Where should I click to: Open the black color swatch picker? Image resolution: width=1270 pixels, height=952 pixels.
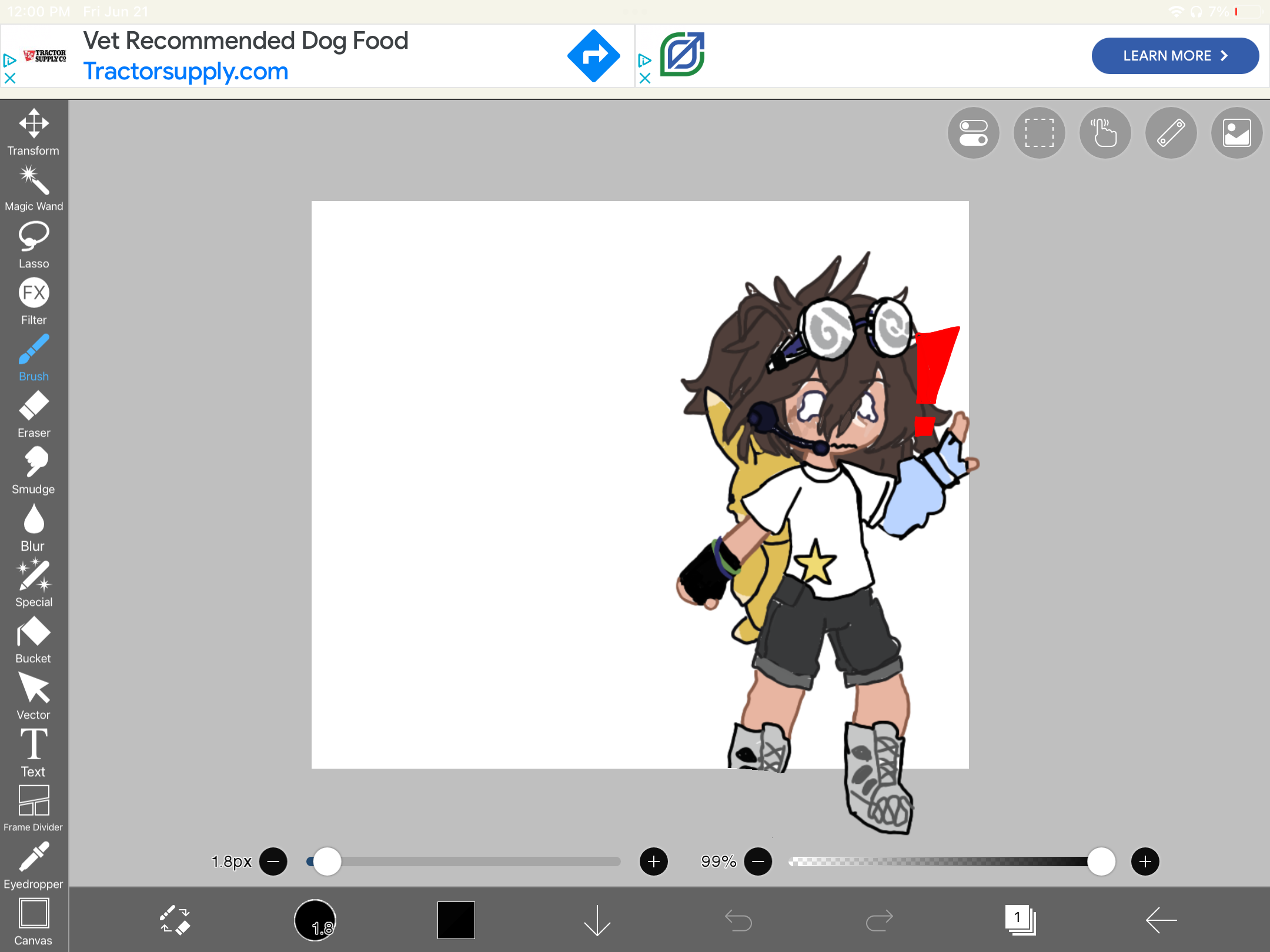click(x=456, y=920)
